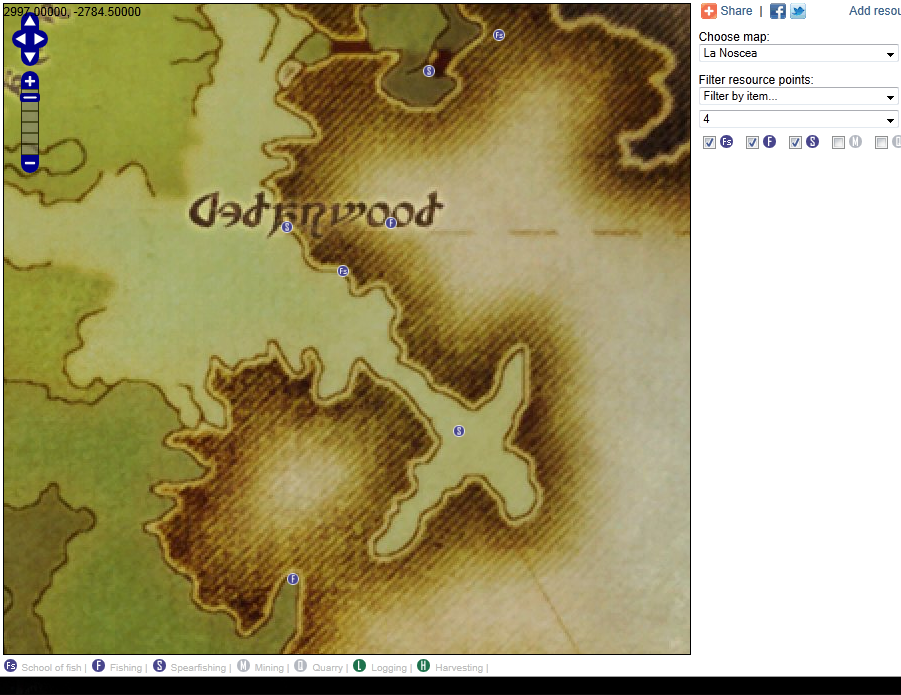This screenshot has height=695, width=901.
Task: Open the Add resource link
Action: pos(874,11)
